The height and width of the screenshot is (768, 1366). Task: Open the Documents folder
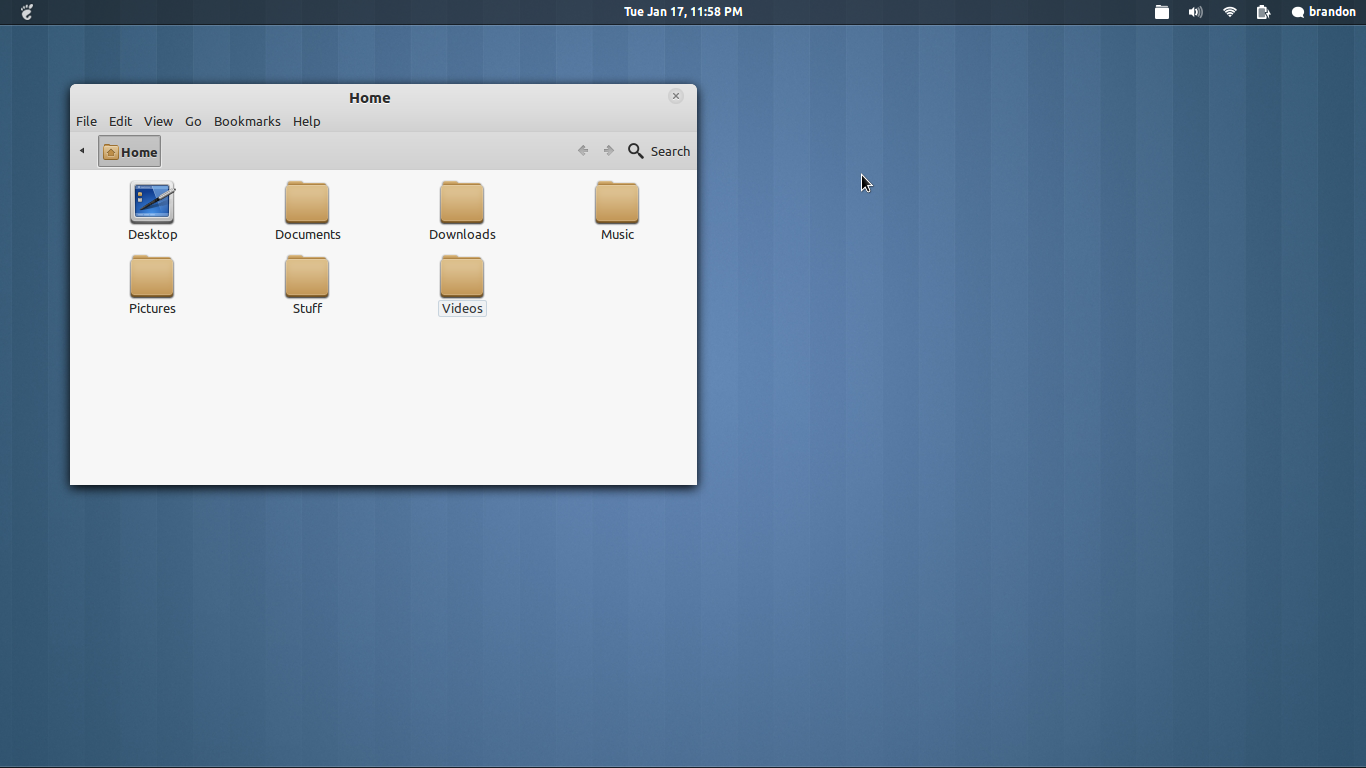(x=307, y=201)
